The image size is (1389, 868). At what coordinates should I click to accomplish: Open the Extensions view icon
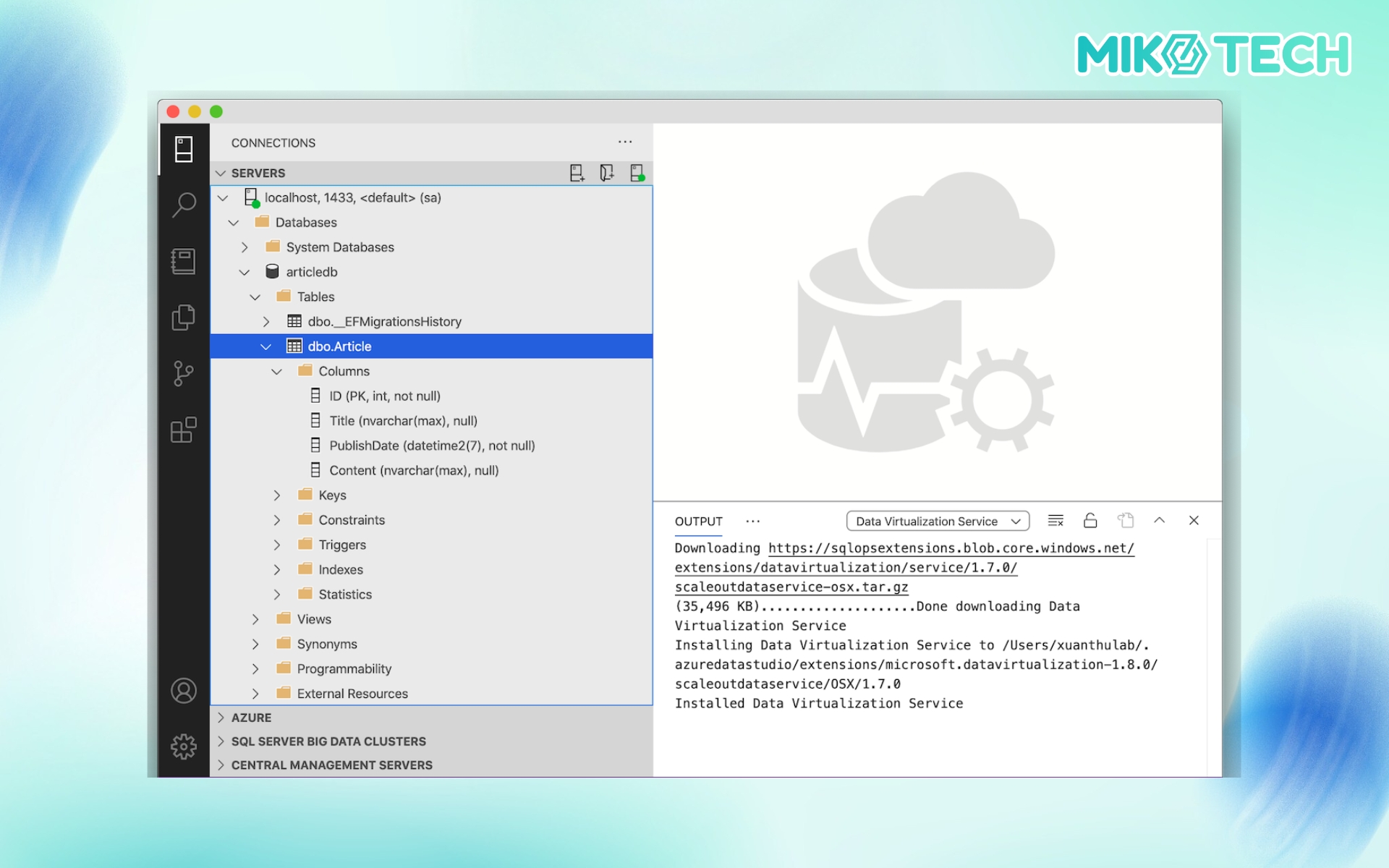coord(184,430)
